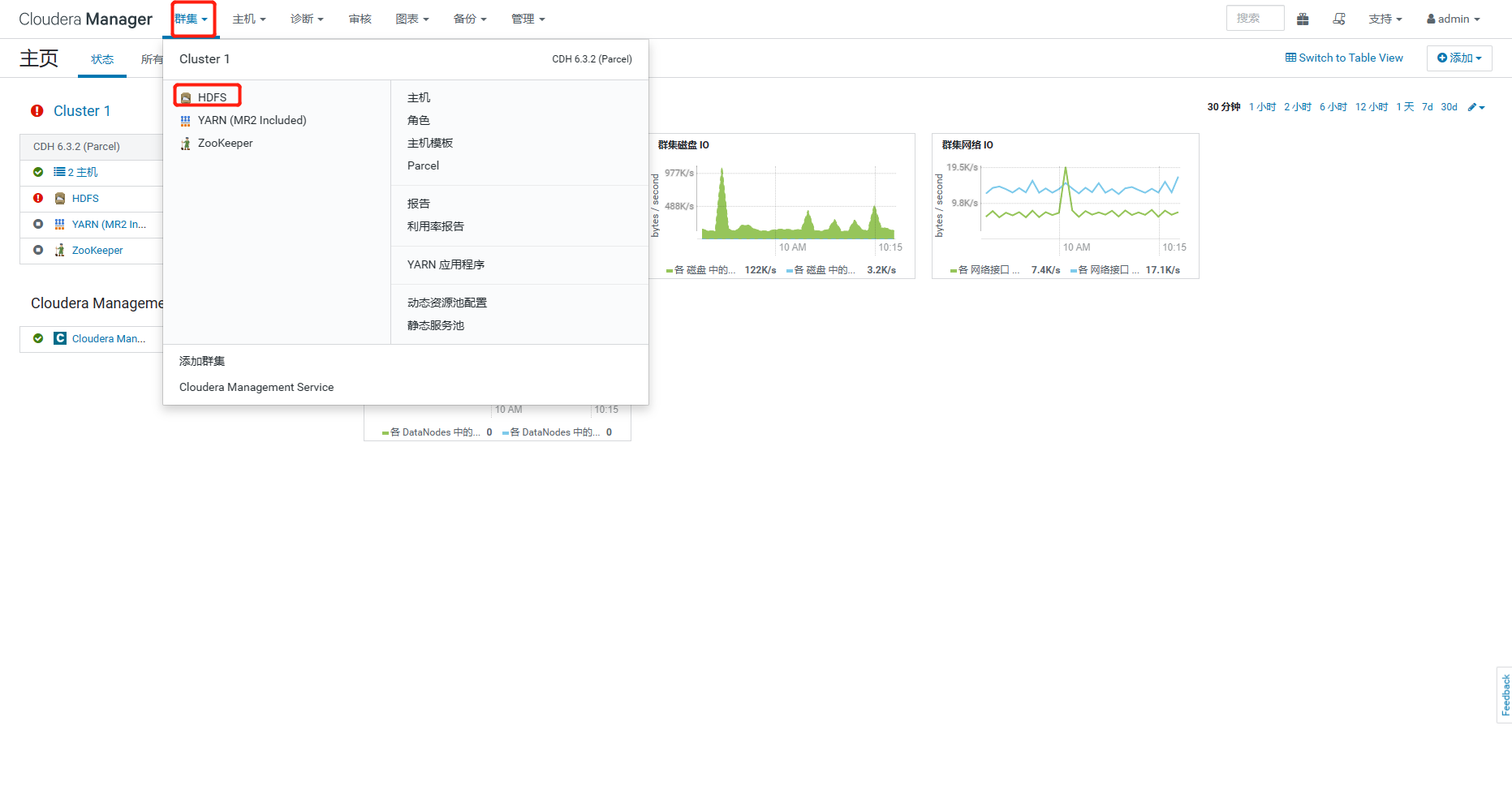Expand the 支持 dropdown
Screen dimensions: 1512x786
click(1385, 19)
